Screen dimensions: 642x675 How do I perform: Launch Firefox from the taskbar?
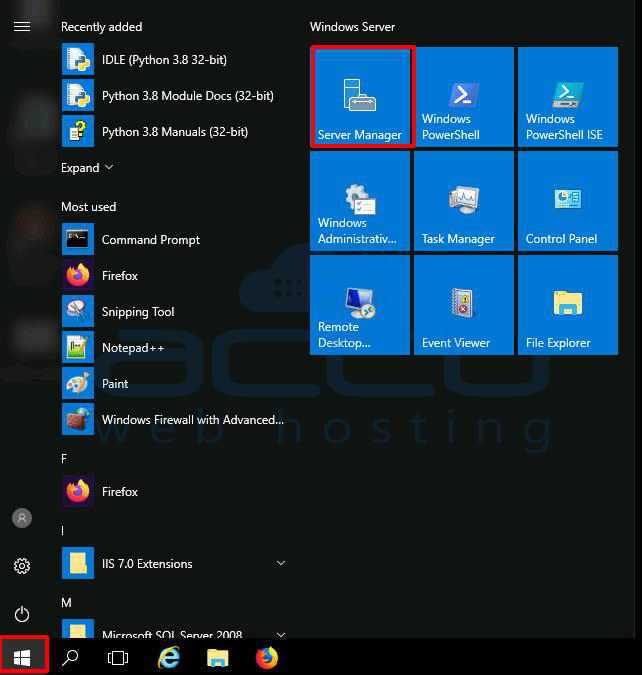click(267, 657)
